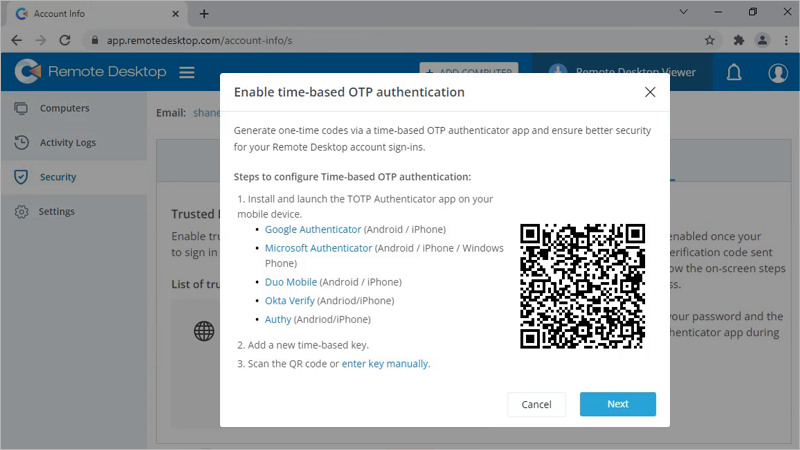Click the Cancel button

pos(537,404)
